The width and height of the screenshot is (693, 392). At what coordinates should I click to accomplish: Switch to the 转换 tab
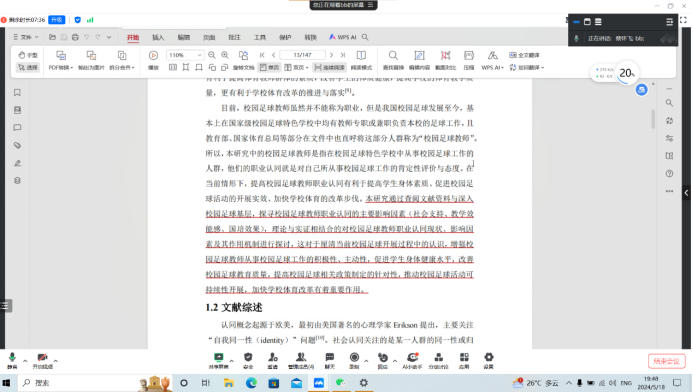pos(310,38)
